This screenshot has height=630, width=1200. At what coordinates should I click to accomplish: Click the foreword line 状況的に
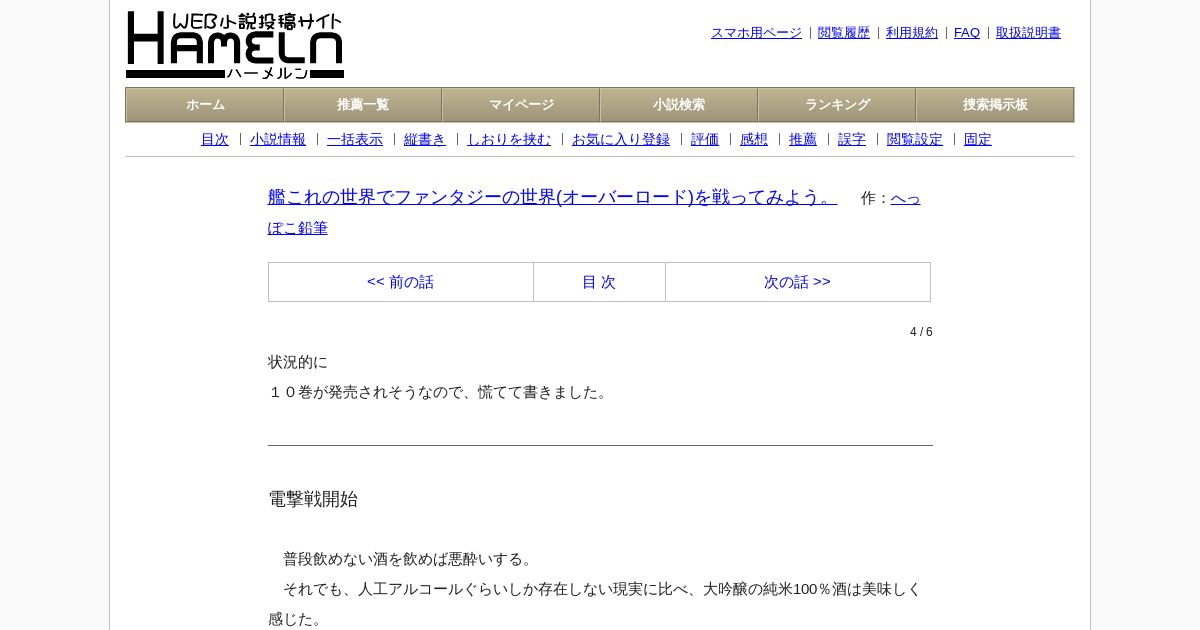(x=298, y=362)
